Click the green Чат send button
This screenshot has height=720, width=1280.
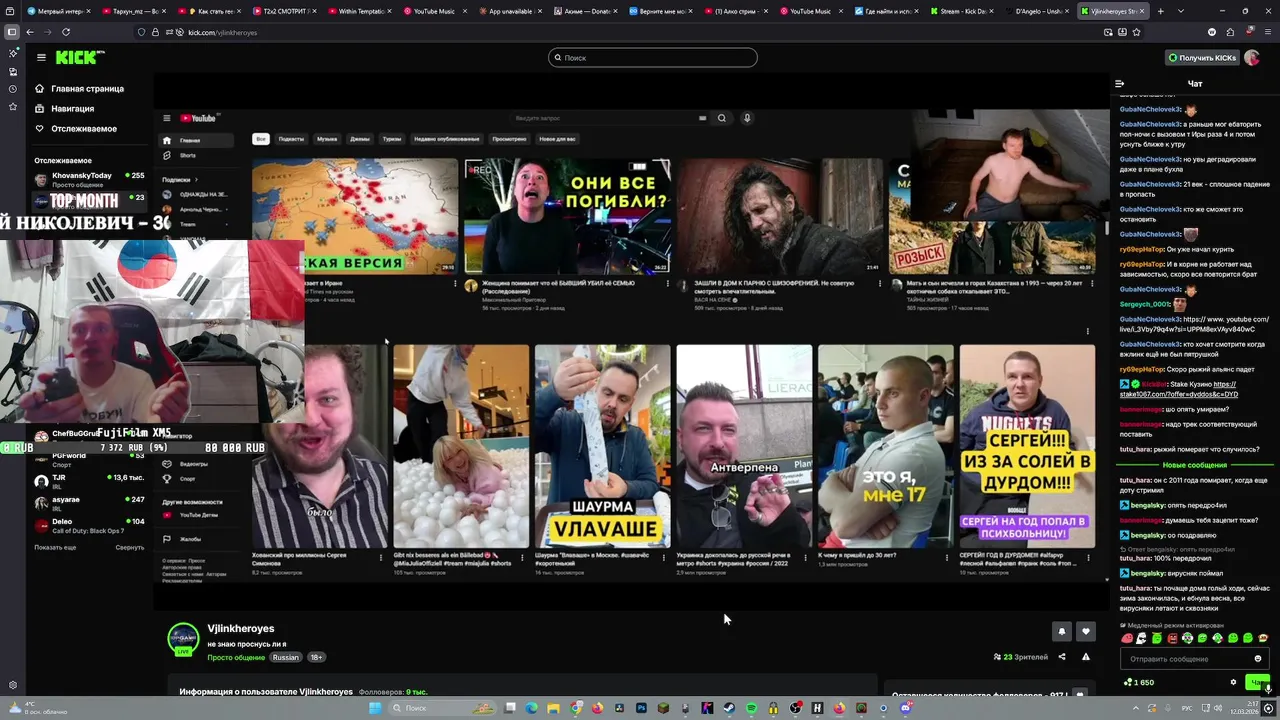click(1258, 682)
